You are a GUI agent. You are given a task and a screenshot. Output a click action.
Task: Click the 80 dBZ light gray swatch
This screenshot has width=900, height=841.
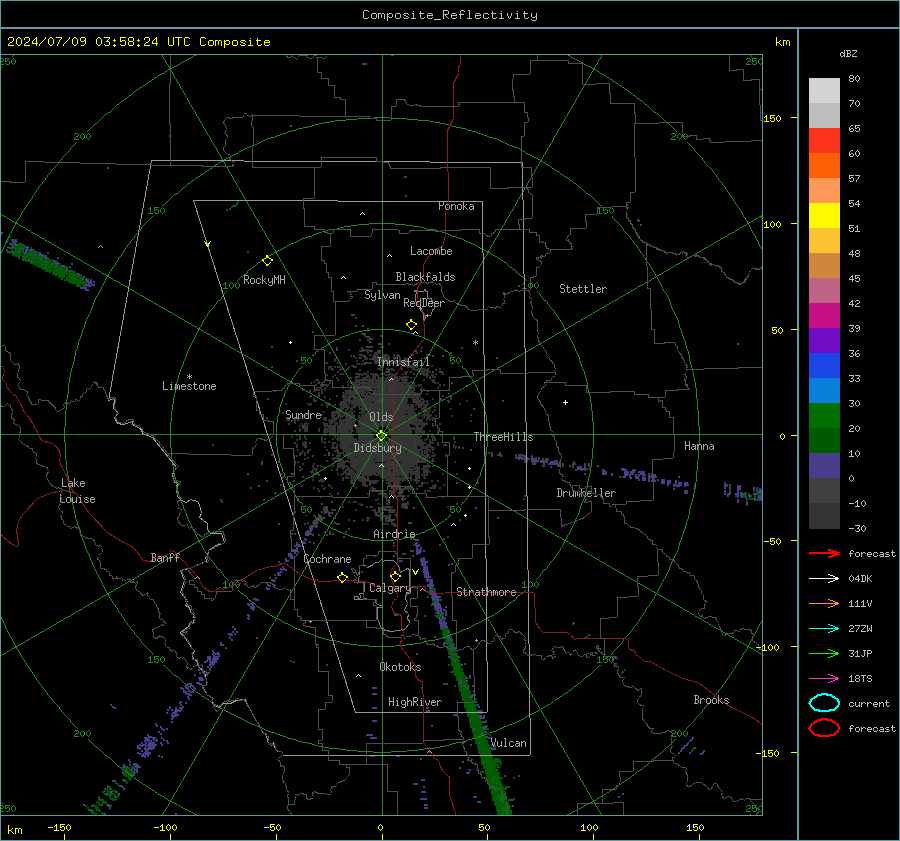[x=824, y=90]
